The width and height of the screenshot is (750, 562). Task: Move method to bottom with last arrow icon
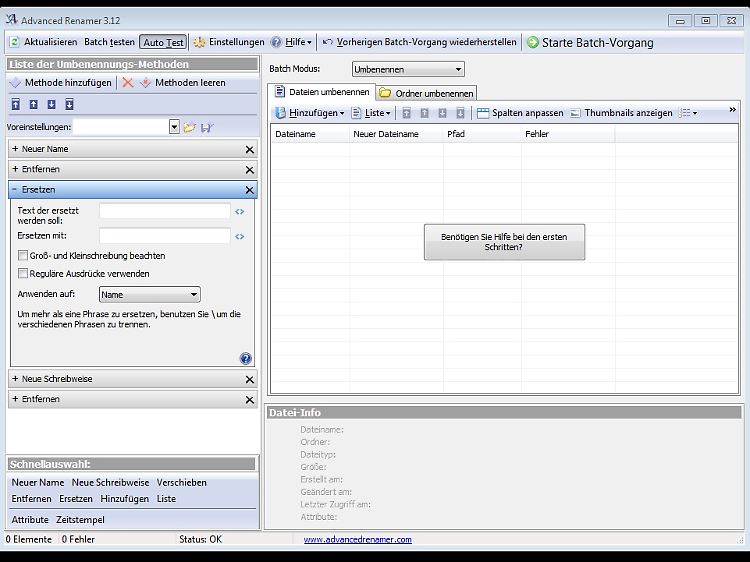pyautogui.click(x=69, y=104)
